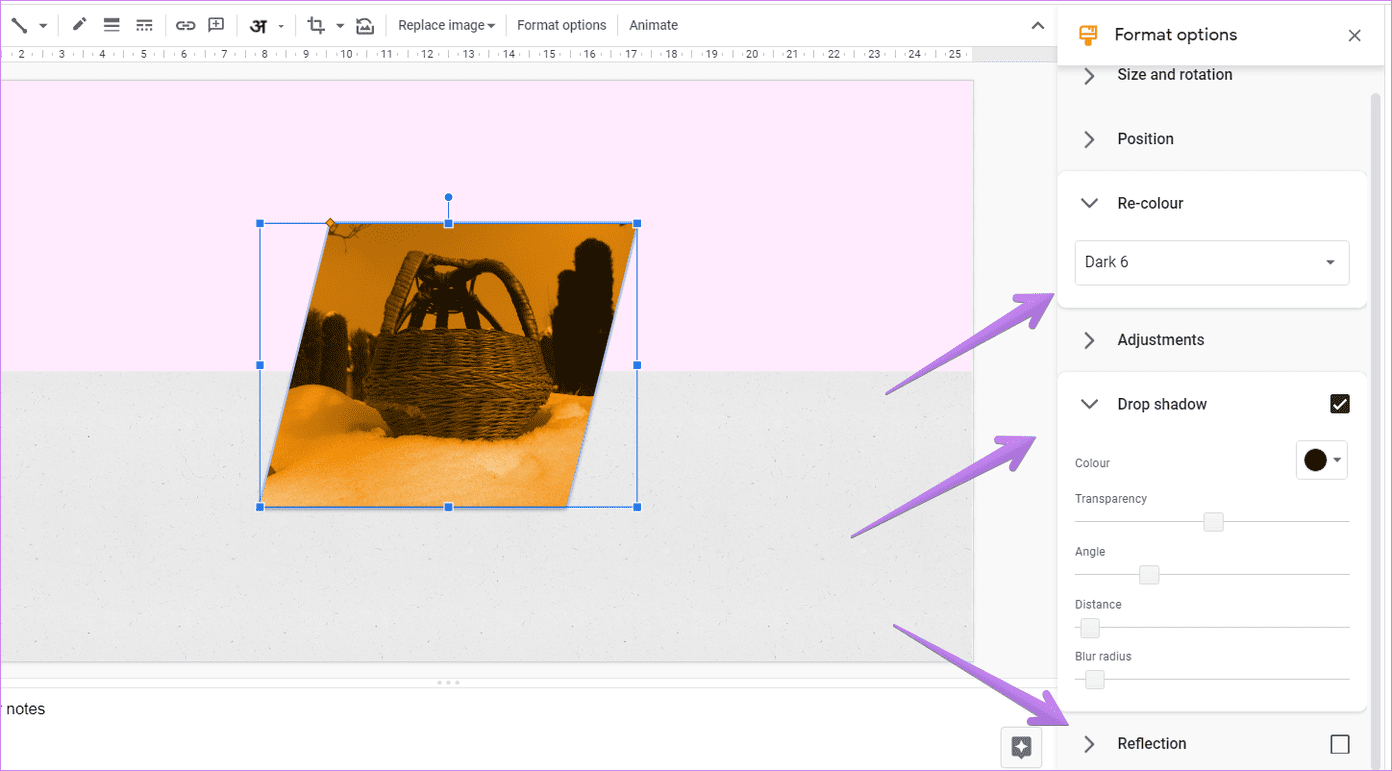Screen dimensions: 1392x771
Task: Click the border colour pencil icon
Action: click(79, 25)
